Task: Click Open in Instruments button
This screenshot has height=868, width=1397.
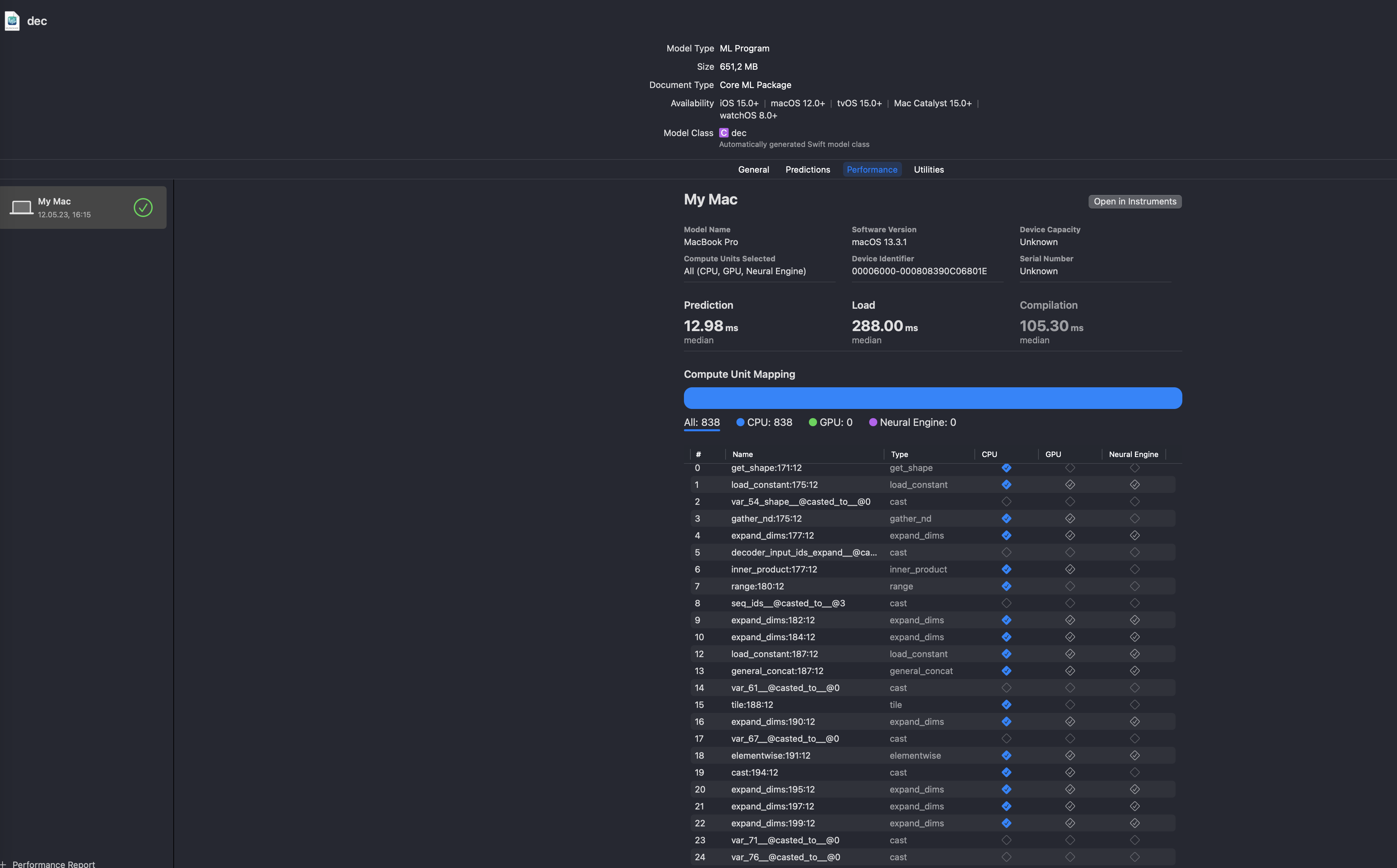Action: click(x=1135, y=201)
